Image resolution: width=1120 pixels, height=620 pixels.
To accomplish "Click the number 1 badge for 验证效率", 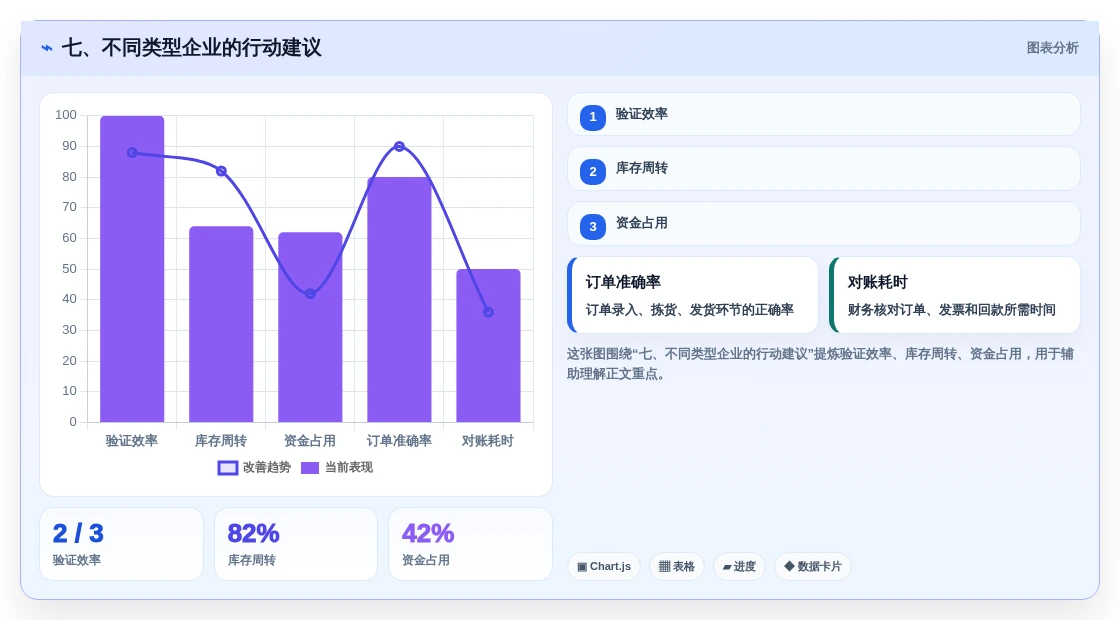I will (x=593, y=117).
